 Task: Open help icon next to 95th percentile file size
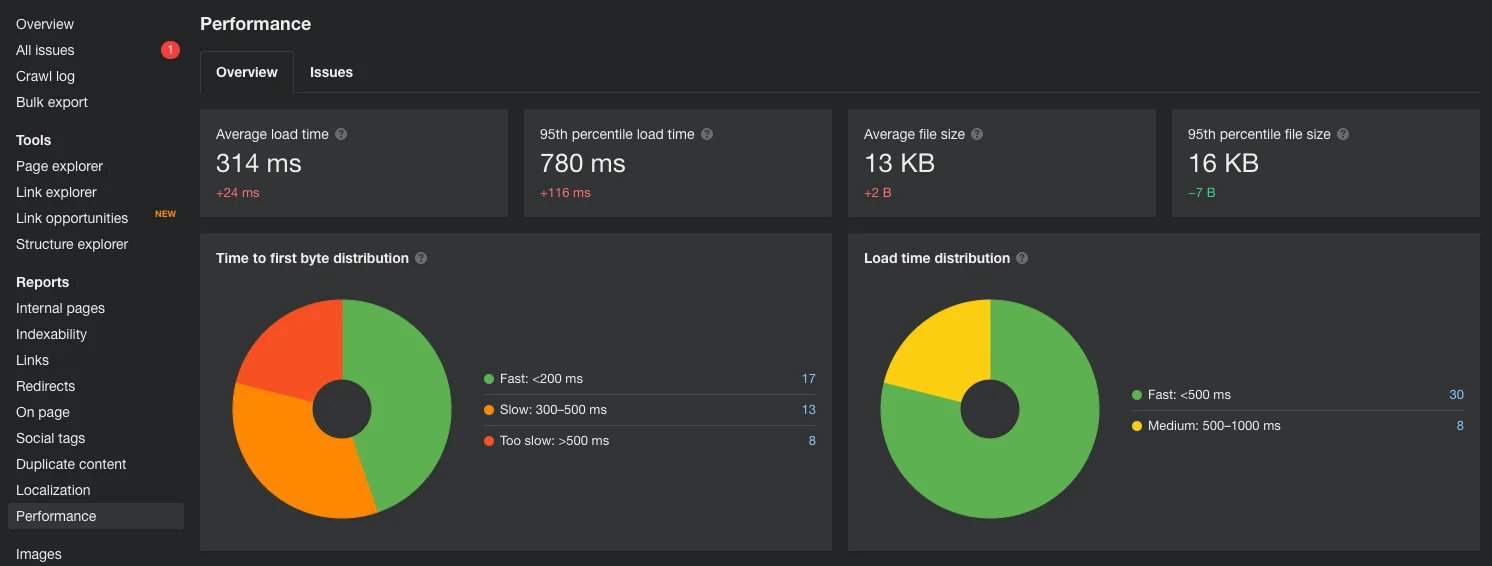pos(1343,134)
